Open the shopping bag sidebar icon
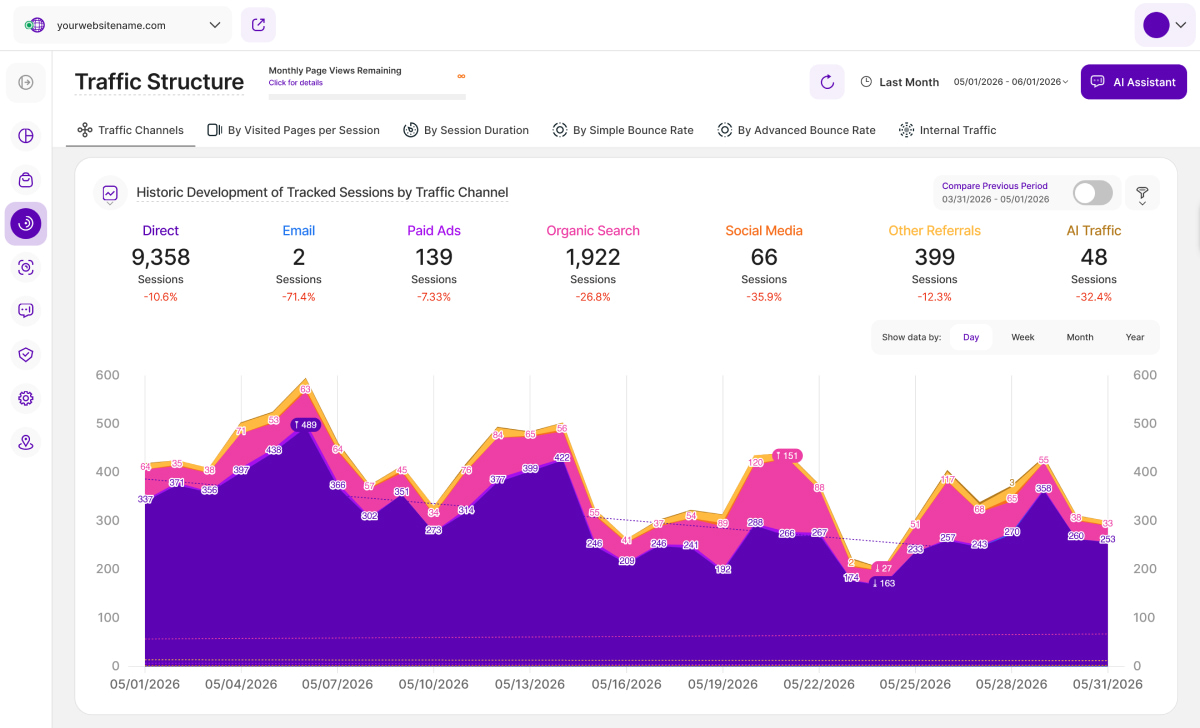The image size is (1200, 728). (x=26, y=180)
